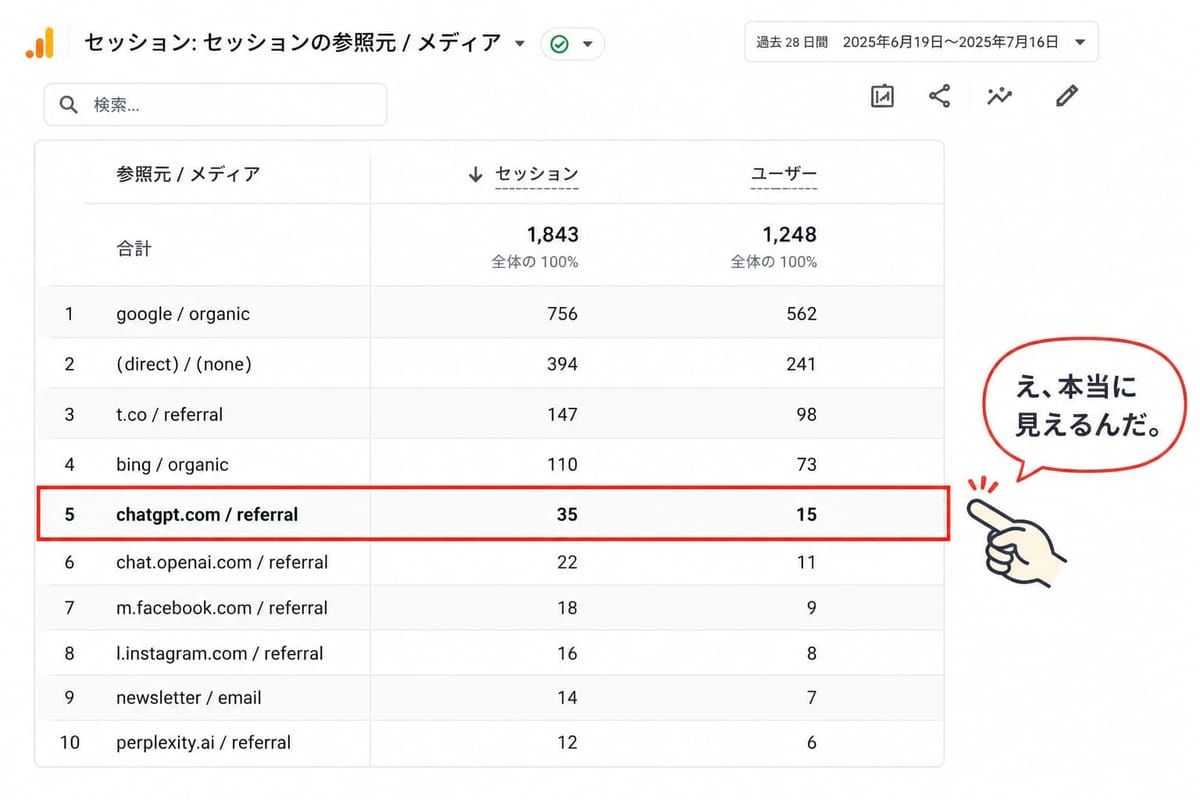Image resolution: width=1200 pixels, height=800 pixels.
Task: Click sessions value 110 for bing
Action: 562,464
